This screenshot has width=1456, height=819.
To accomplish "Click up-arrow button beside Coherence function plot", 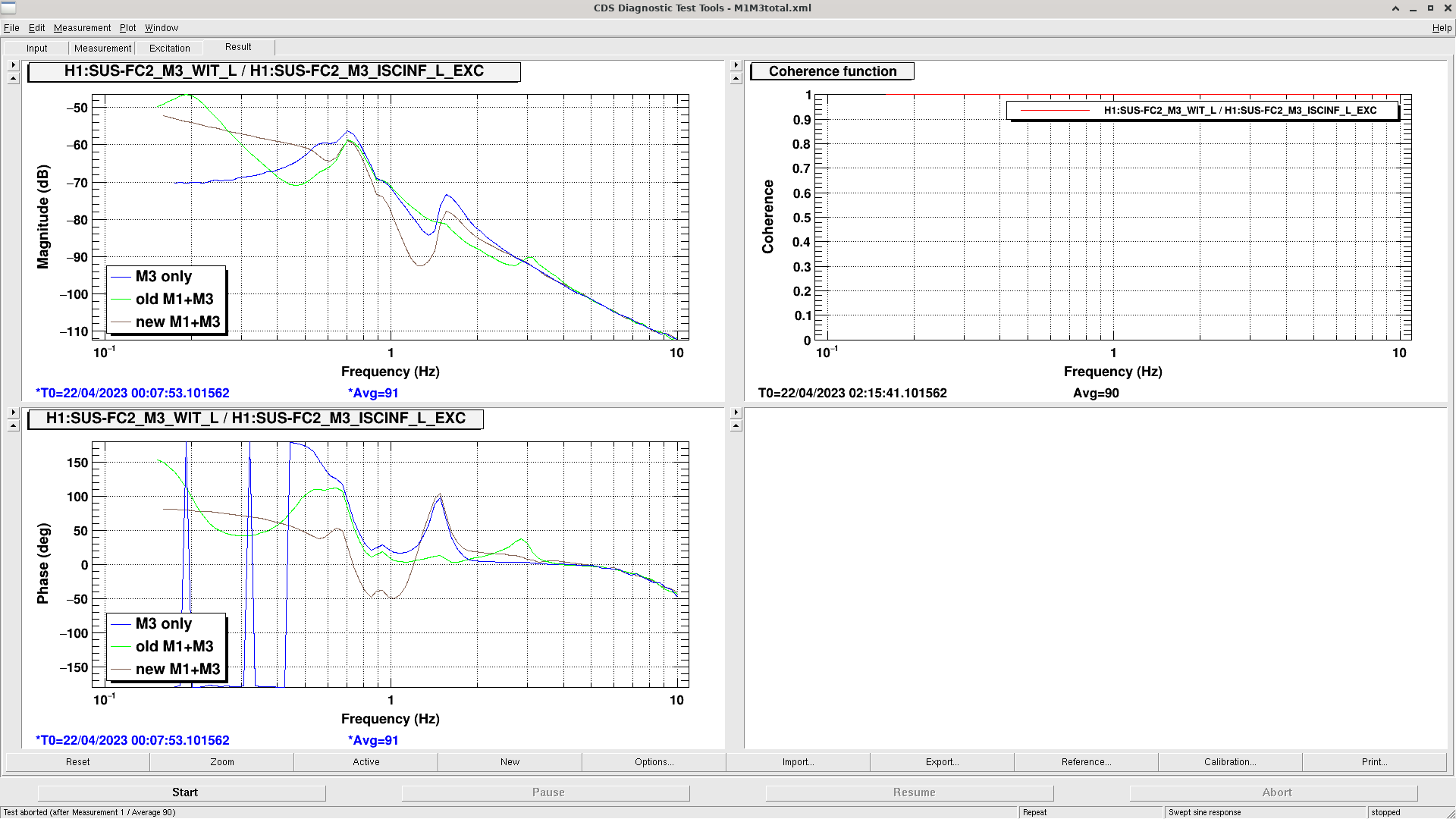I will coord(736,79).
